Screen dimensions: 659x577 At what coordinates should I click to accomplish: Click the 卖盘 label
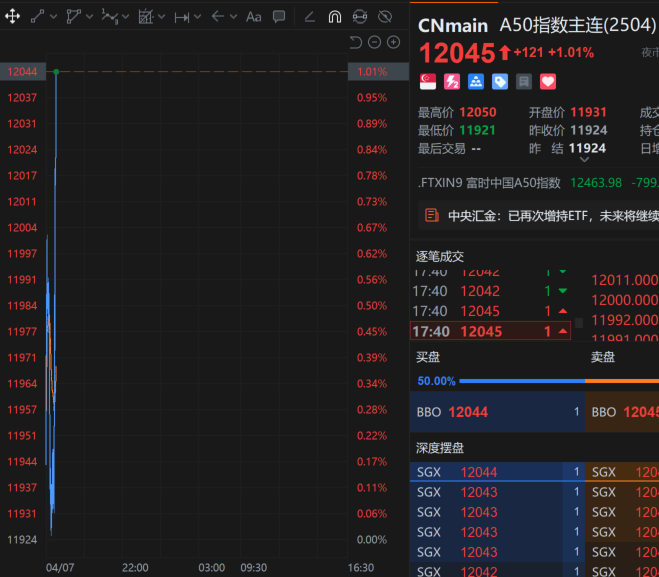pos(603,357)
